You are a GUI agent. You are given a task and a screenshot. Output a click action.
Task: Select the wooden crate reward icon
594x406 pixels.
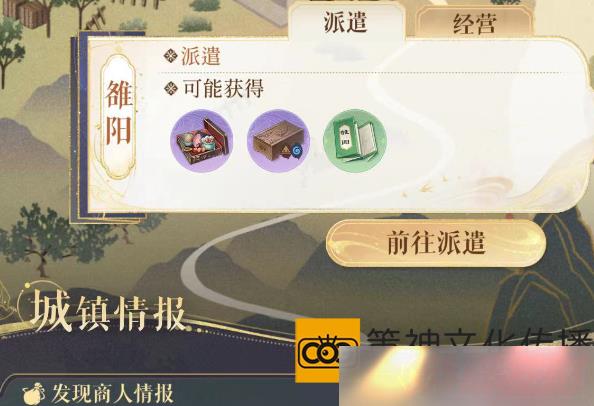278,141
